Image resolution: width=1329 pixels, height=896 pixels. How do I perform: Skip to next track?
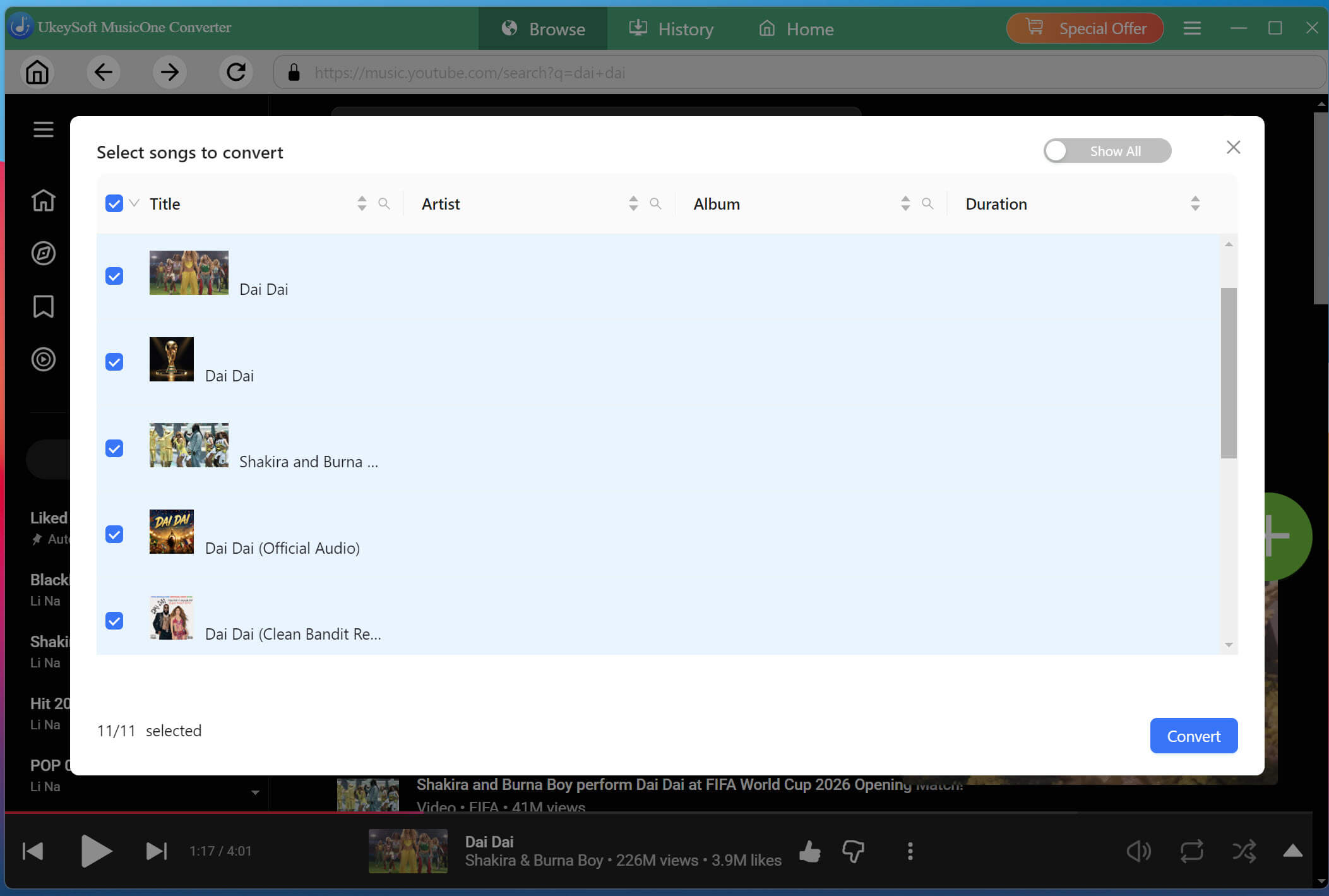156,851
